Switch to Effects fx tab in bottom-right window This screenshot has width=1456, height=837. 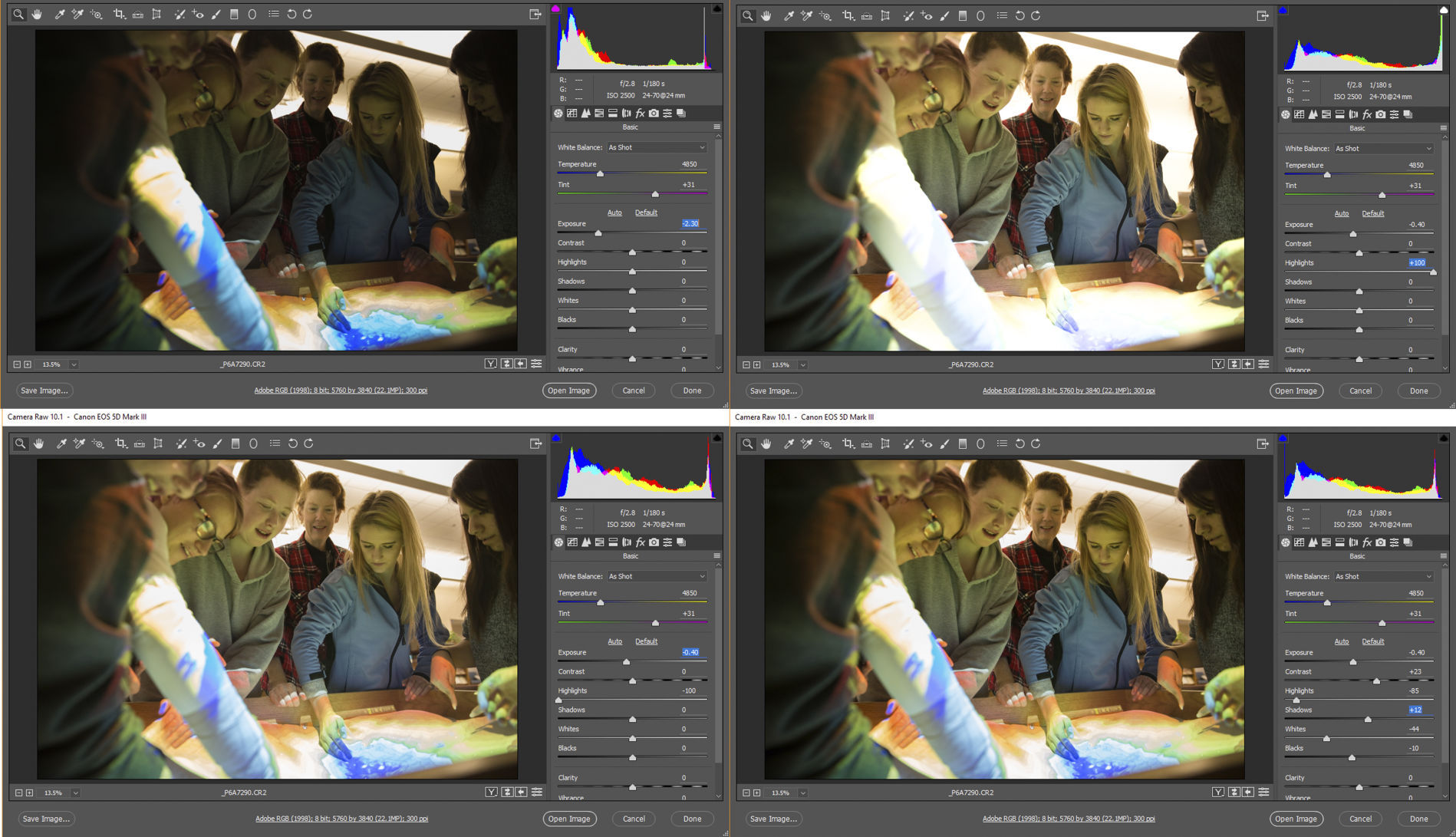pos(1367,542)
